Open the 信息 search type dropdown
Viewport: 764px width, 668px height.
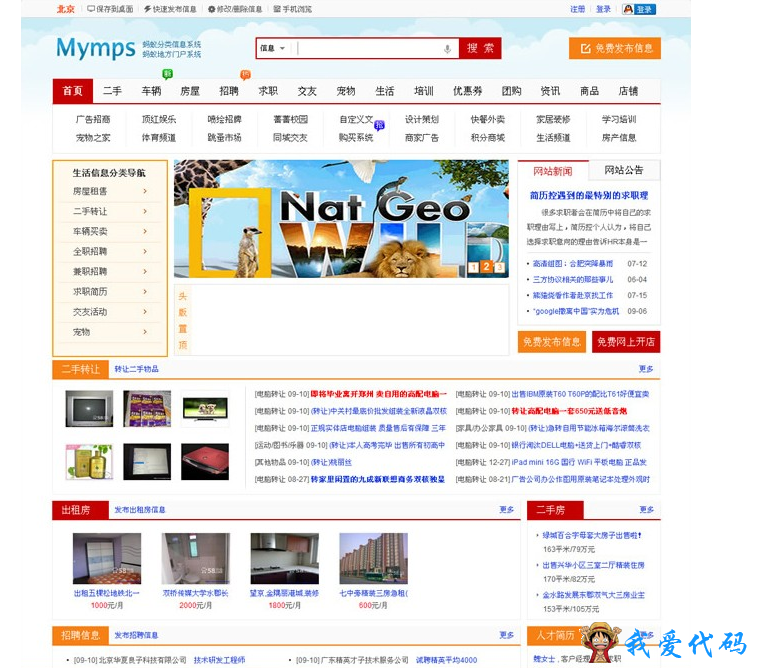(273, 48)
